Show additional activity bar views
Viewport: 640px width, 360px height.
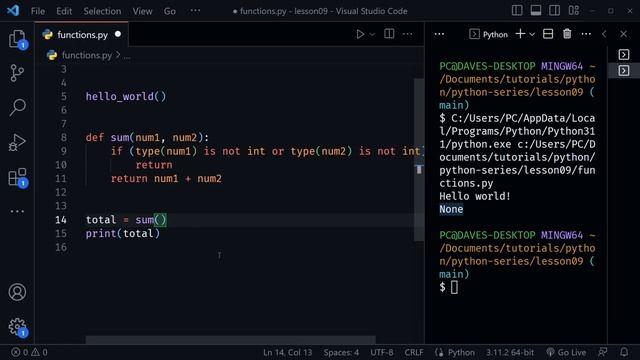coord(17,211)
